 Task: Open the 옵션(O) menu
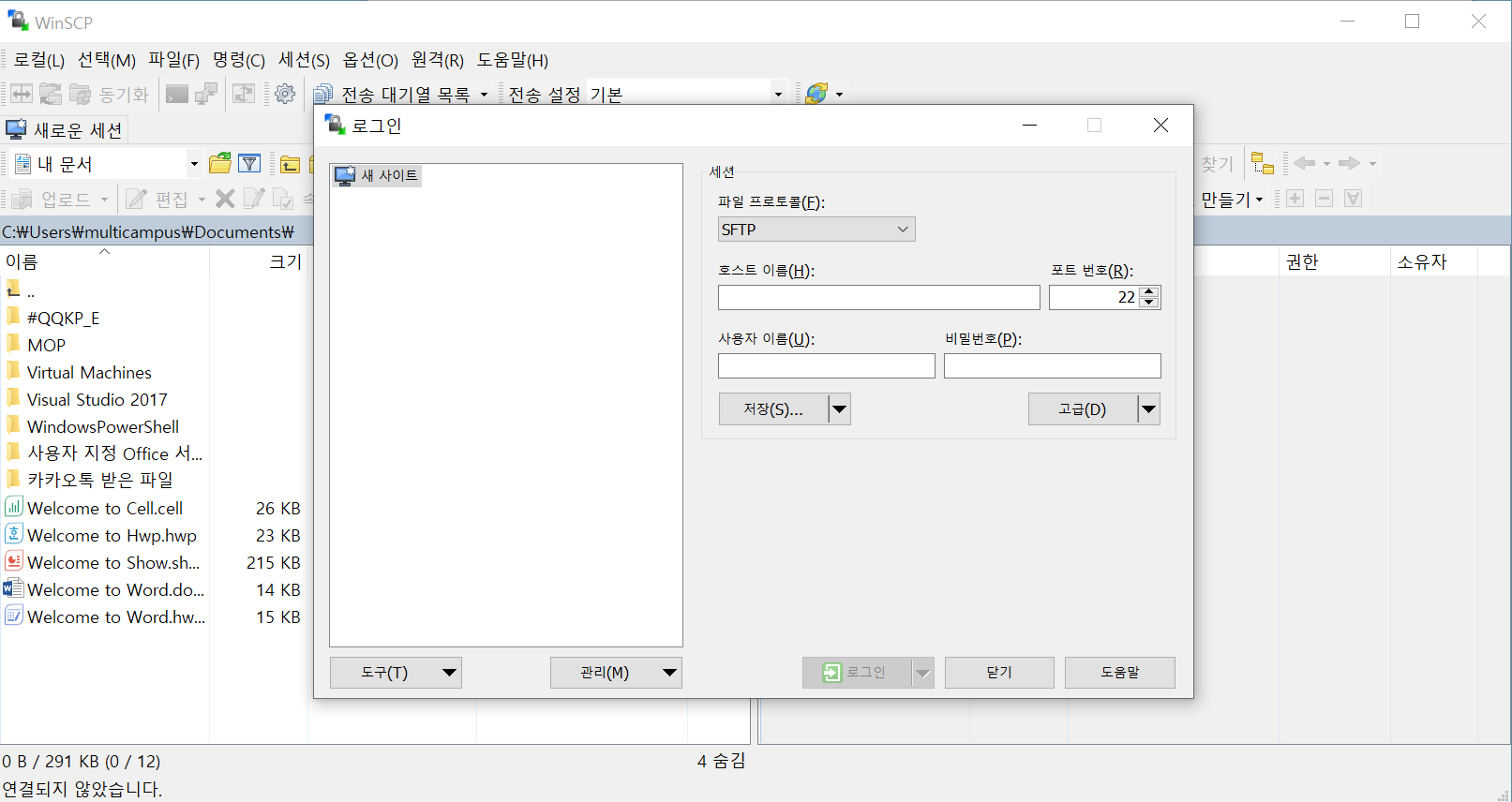371,60
